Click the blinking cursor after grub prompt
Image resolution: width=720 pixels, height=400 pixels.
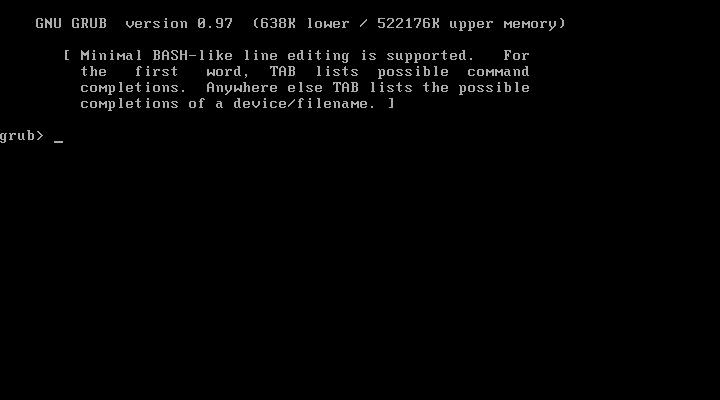click(x=58, y=142)
